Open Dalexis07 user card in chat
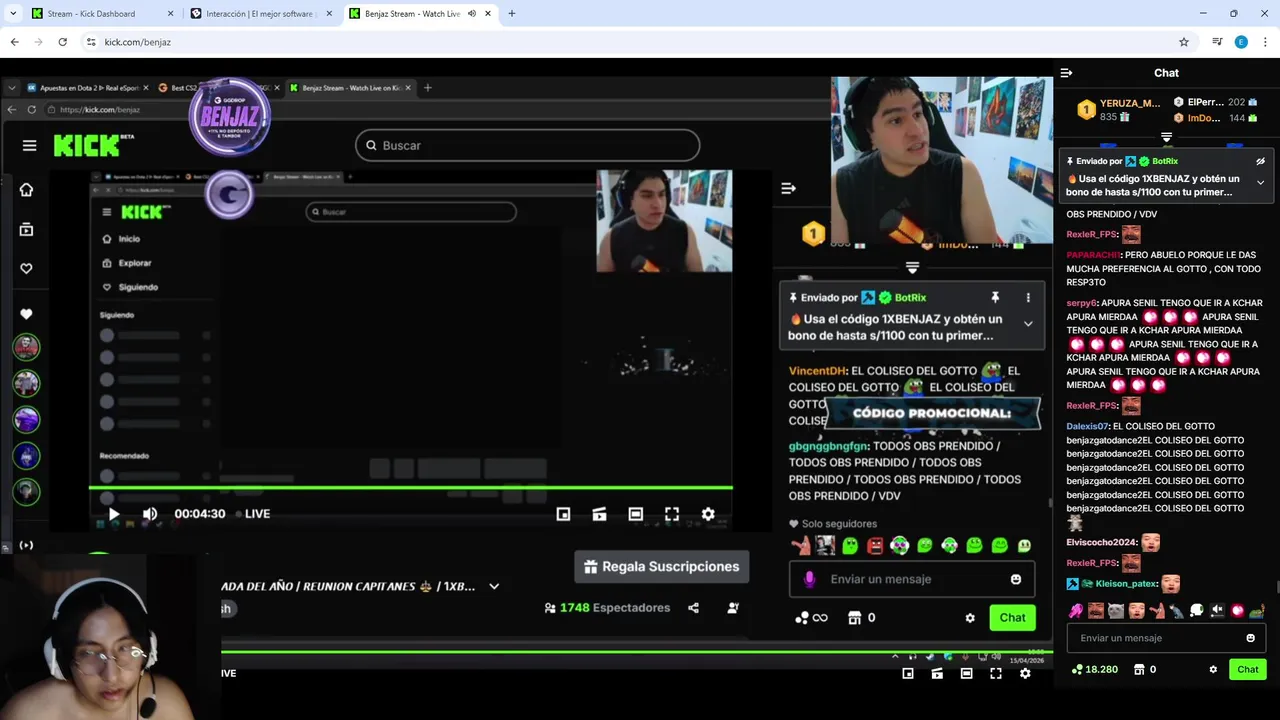This screenshot has width=1280, height=720. 1087,426
